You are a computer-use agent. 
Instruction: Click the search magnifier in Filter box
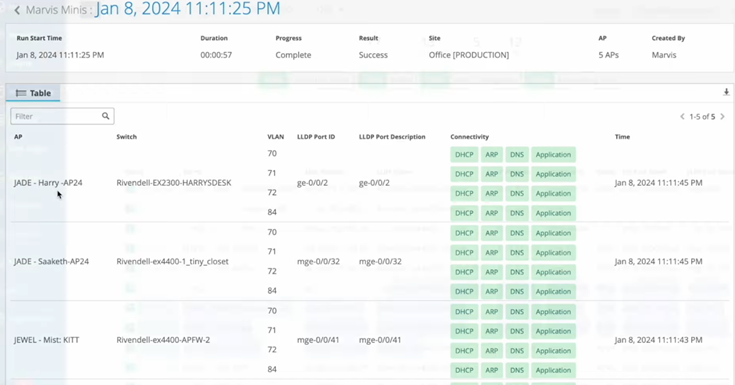[x=105, y=116]
